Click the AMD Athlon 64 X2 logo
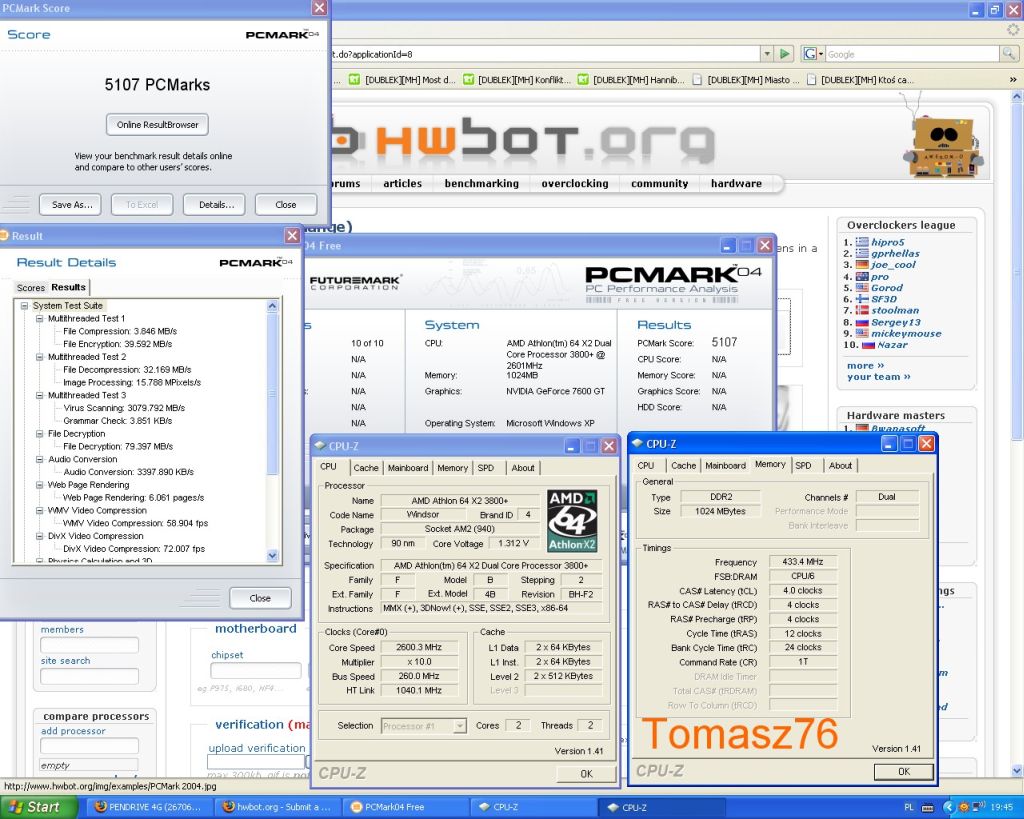Viewport: 1024px width, 819px height. 572,521
